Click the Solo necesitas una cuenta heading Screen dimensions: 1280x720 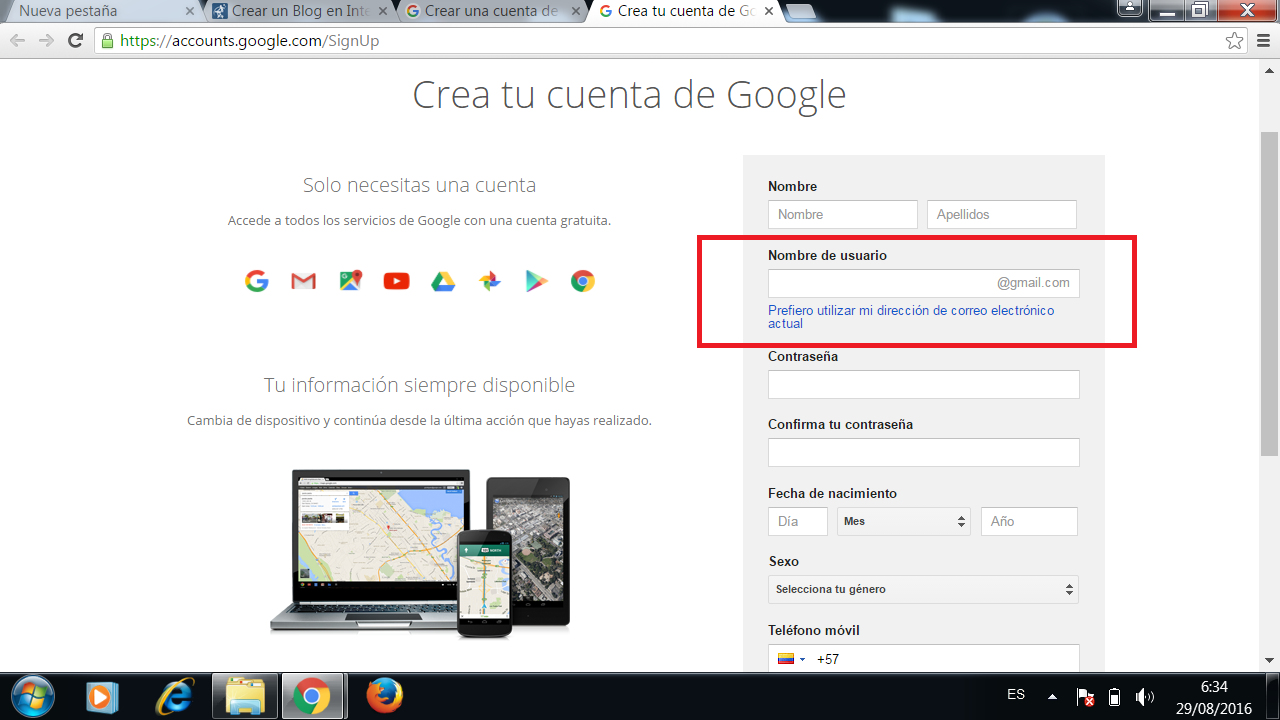click(x=419, y=185)
